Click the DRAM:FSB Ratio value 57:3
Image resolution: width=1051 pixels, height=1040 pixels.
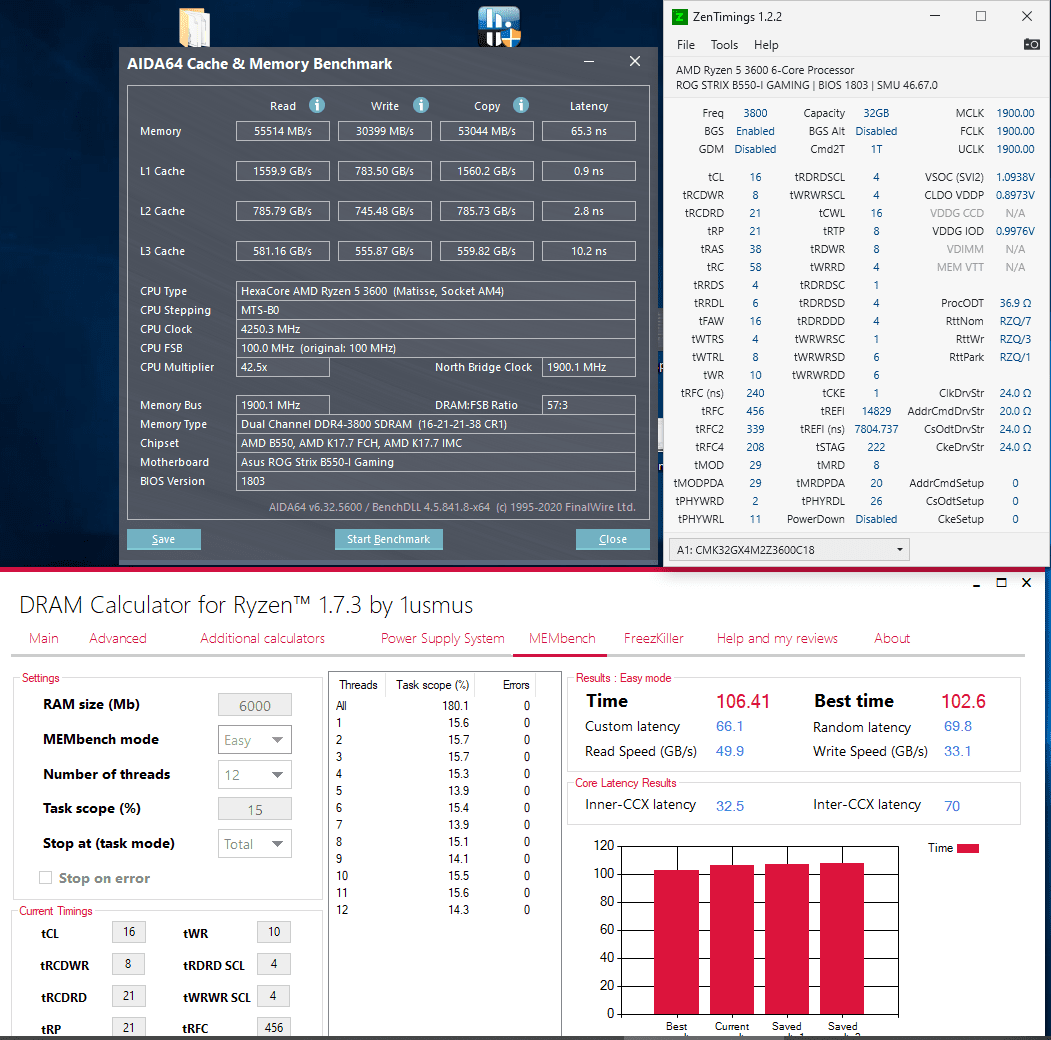click(589, 405)
